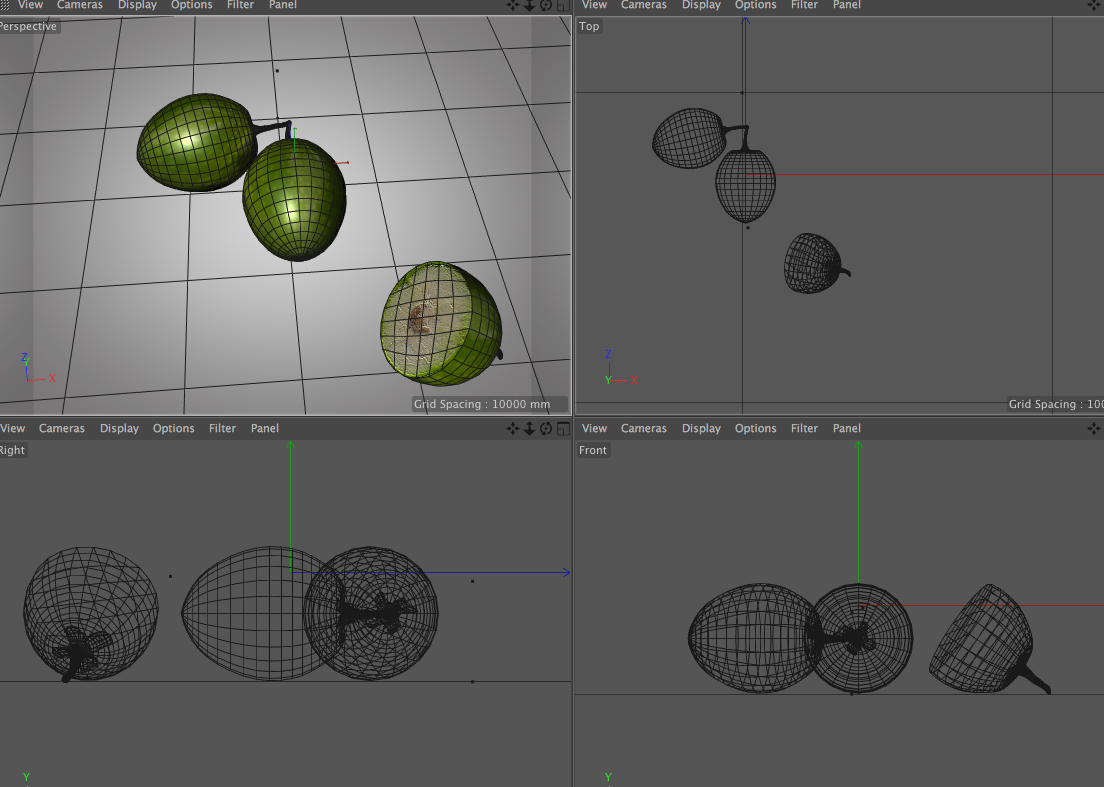The height and width of the screenshot is (787, 1104).
Task: Open the Display menu of the Right viewport
Action: (x=120, y=428)
